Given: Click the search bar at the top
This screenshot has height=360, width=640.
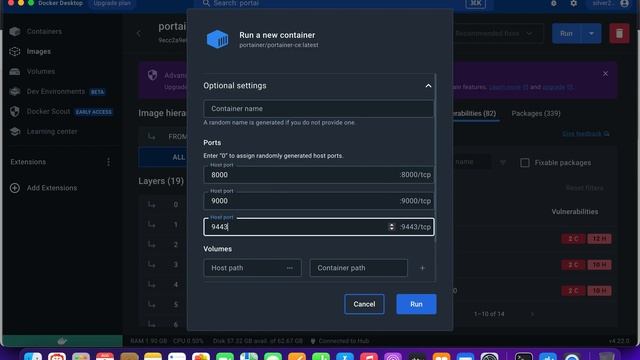Looking at the screenshot, I should [343, 3].
